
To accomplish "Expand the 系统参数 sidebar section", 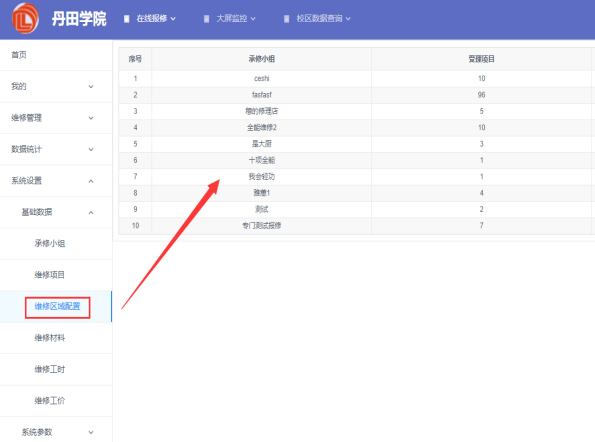I will (x=56, y=432).
